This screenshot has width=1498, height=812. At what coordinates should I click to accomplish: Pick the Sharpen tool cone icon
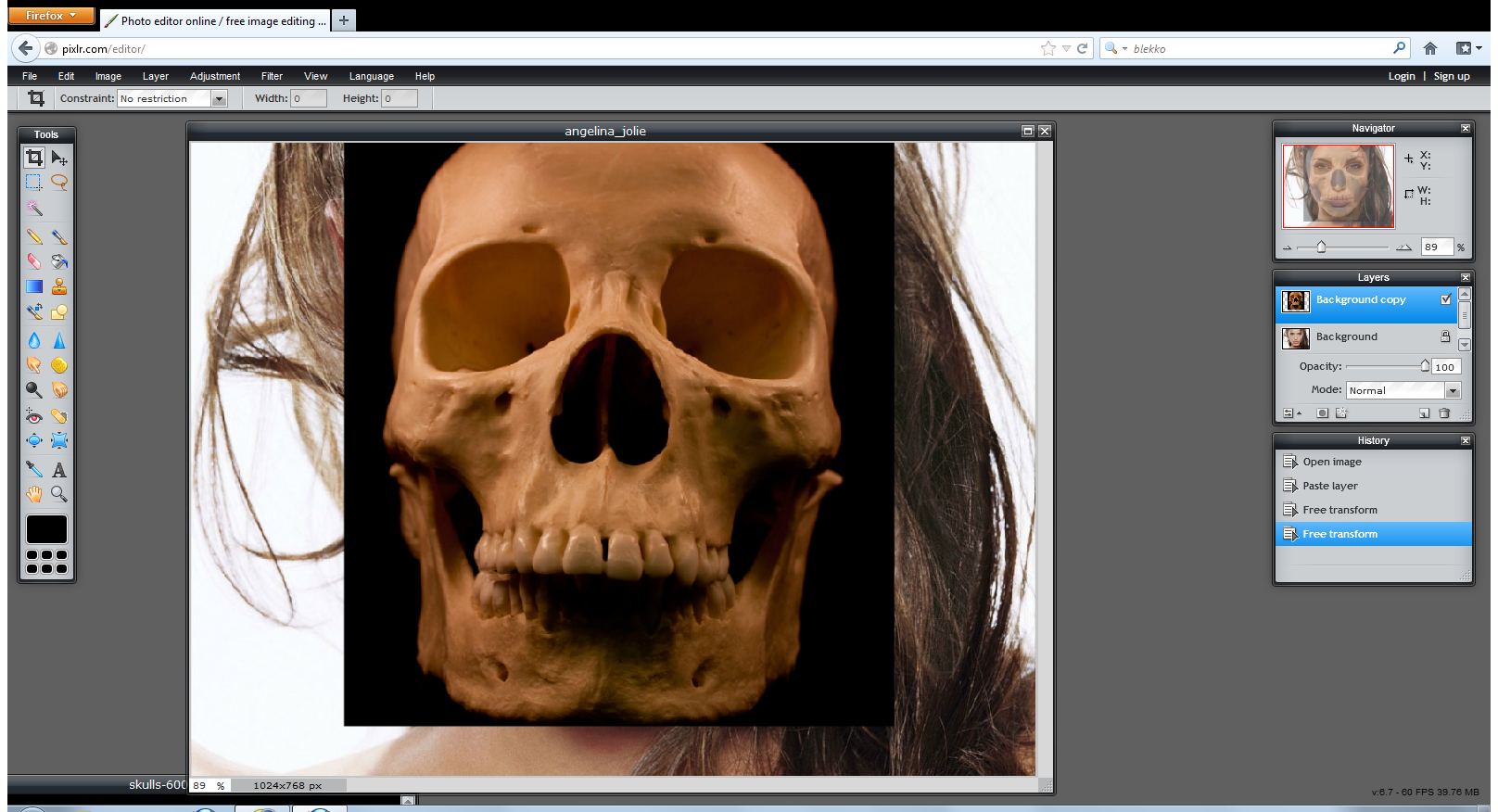(59, 340)
